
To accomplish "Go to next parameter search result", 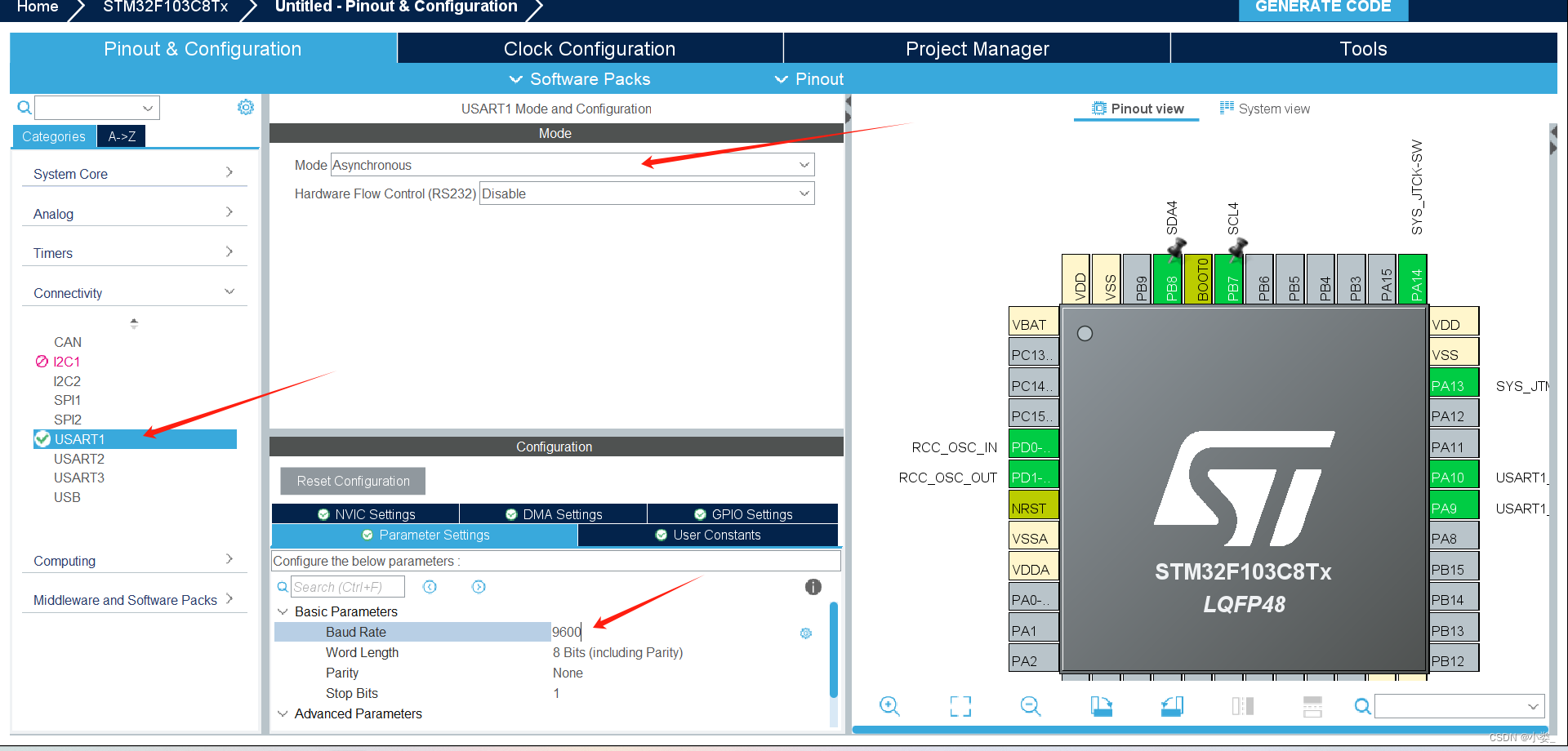I will point(479,587).
